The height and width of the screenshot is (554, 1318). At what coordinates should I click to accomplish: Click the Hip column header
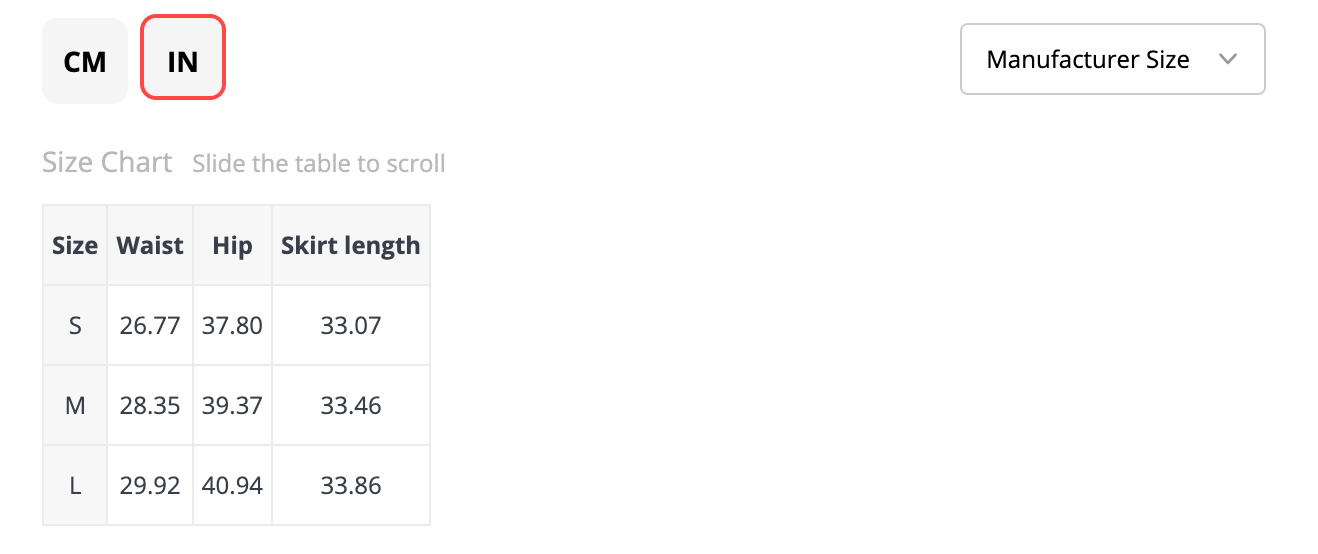[232, 246]
